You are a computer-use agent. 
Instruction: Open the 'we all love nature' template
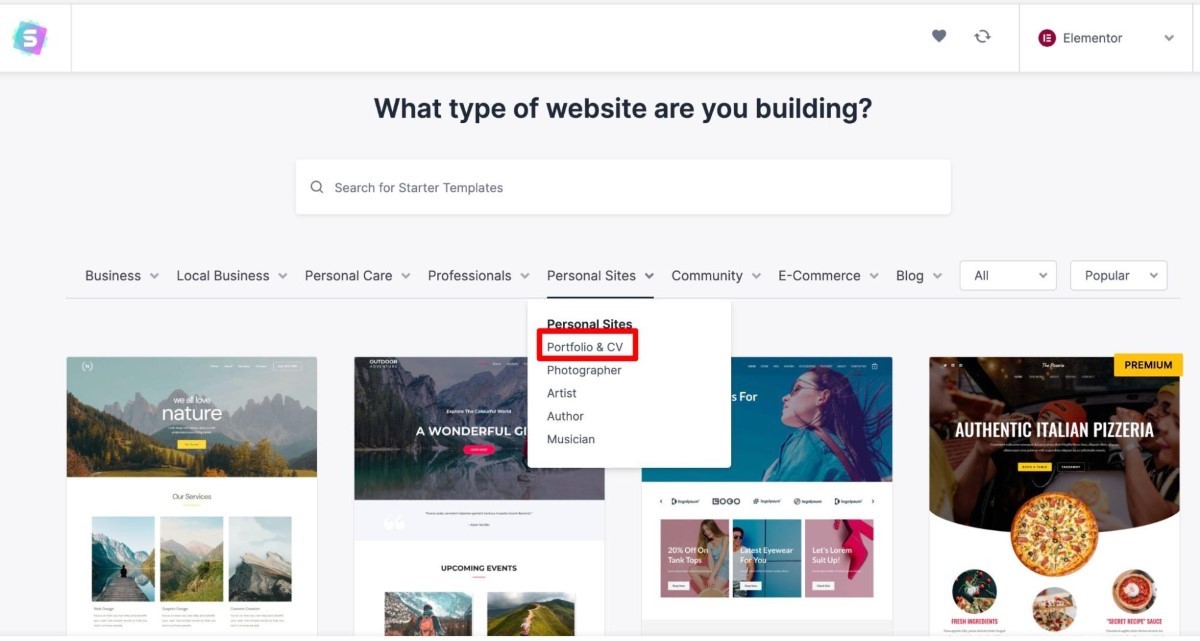click(192, 496)
